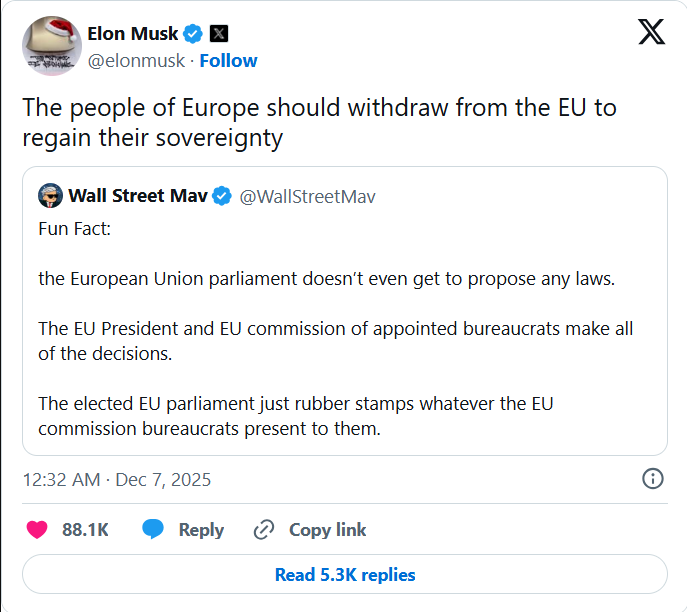This screenshot has height=612, width=687.
Task: Click the Wall Street Mav display name
Action: click(x=138, y=195)
